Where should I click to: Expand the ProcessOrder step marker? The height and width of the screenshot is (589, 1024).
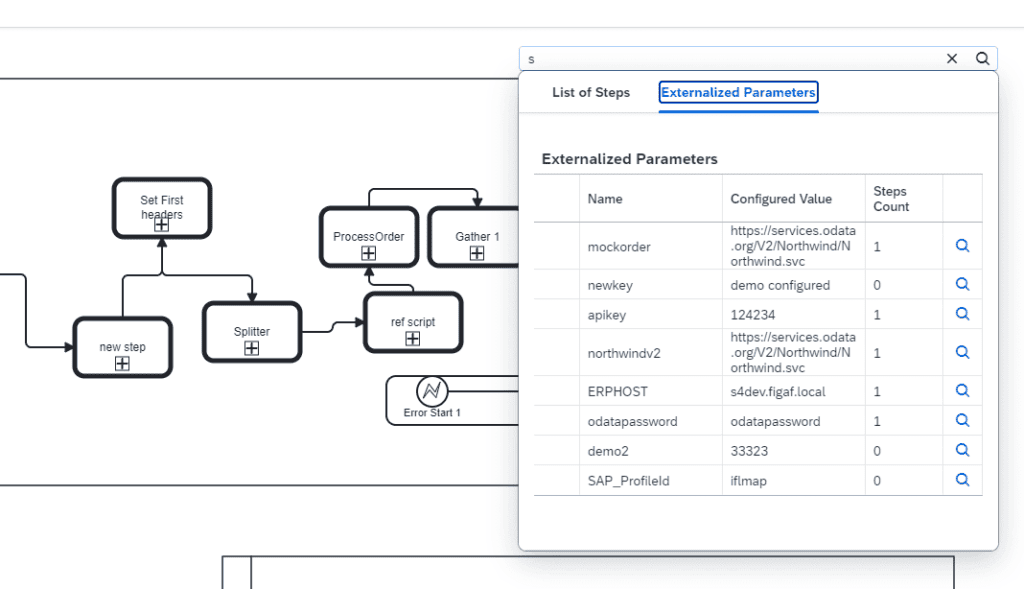click(x=368, y=253)
